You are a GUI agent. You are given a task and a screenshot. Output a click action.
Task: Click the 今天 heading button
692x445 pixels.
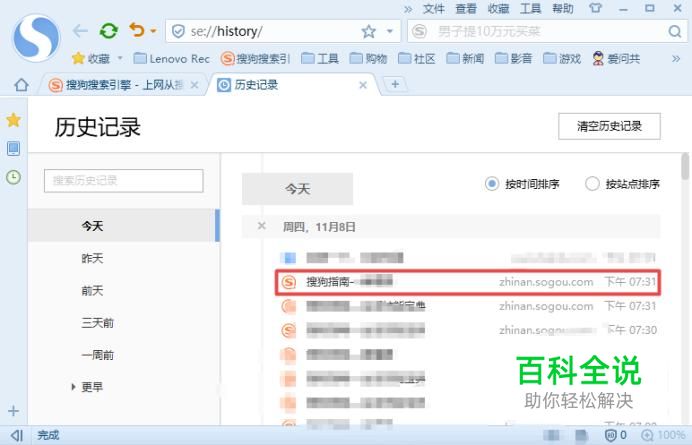[x=297, y=189]
